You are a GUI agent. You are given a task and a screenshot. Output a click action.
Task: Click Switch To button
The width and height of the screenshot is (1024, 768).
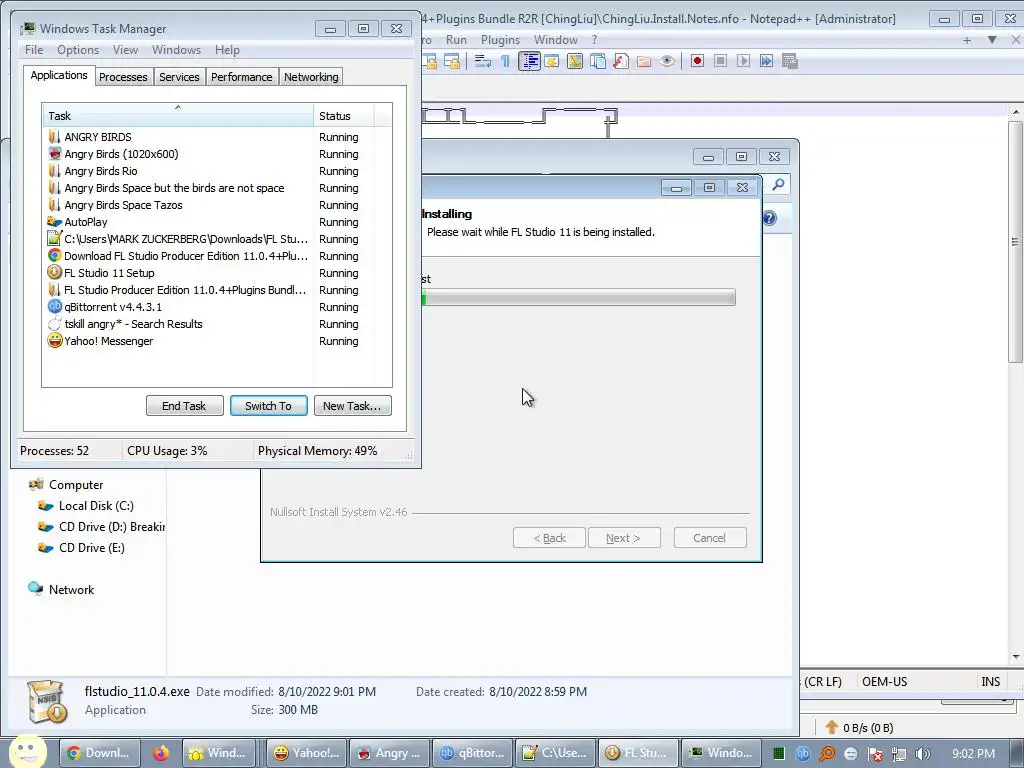pos(268,406)
